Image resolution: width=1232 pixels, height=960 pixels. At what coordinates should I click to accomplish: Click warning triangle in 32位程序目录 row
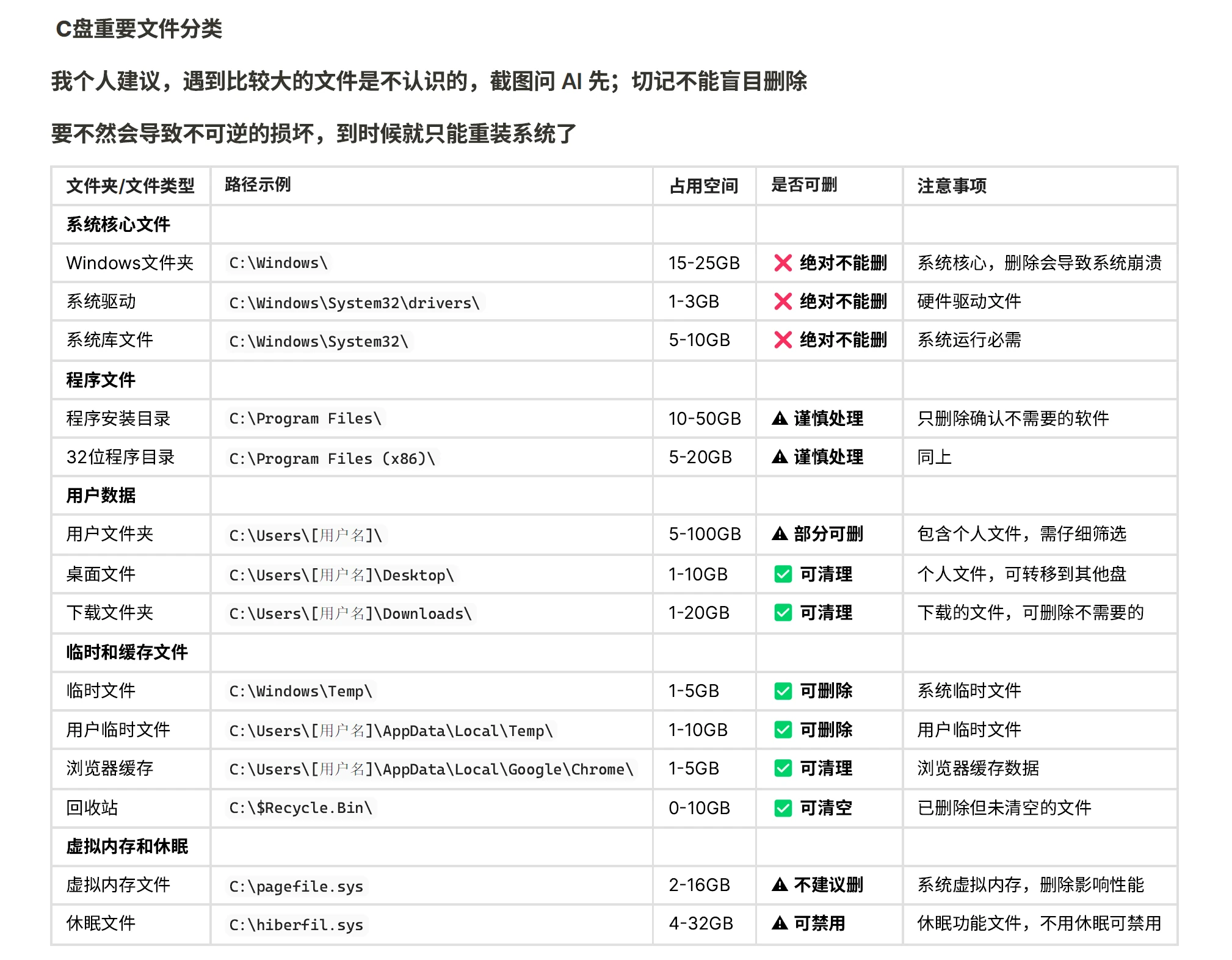coord(780,457)
